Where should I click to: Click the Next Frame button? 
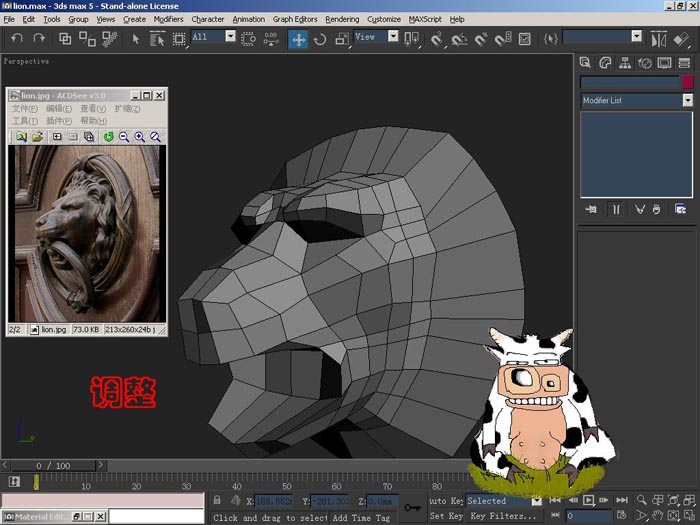pyautogui.click(x=604, y=500)
